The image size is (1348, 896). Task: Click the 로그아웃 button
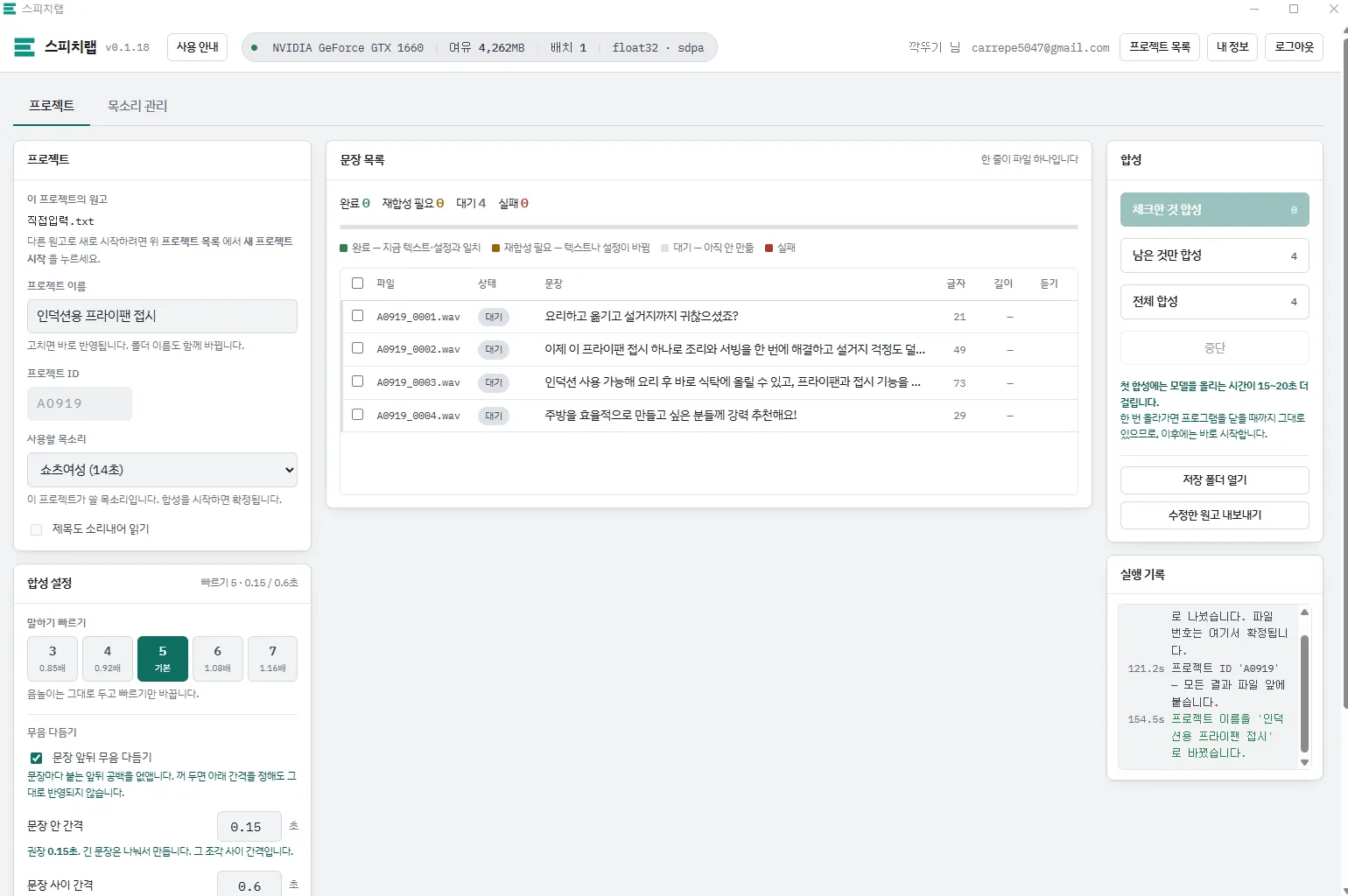1294,47
